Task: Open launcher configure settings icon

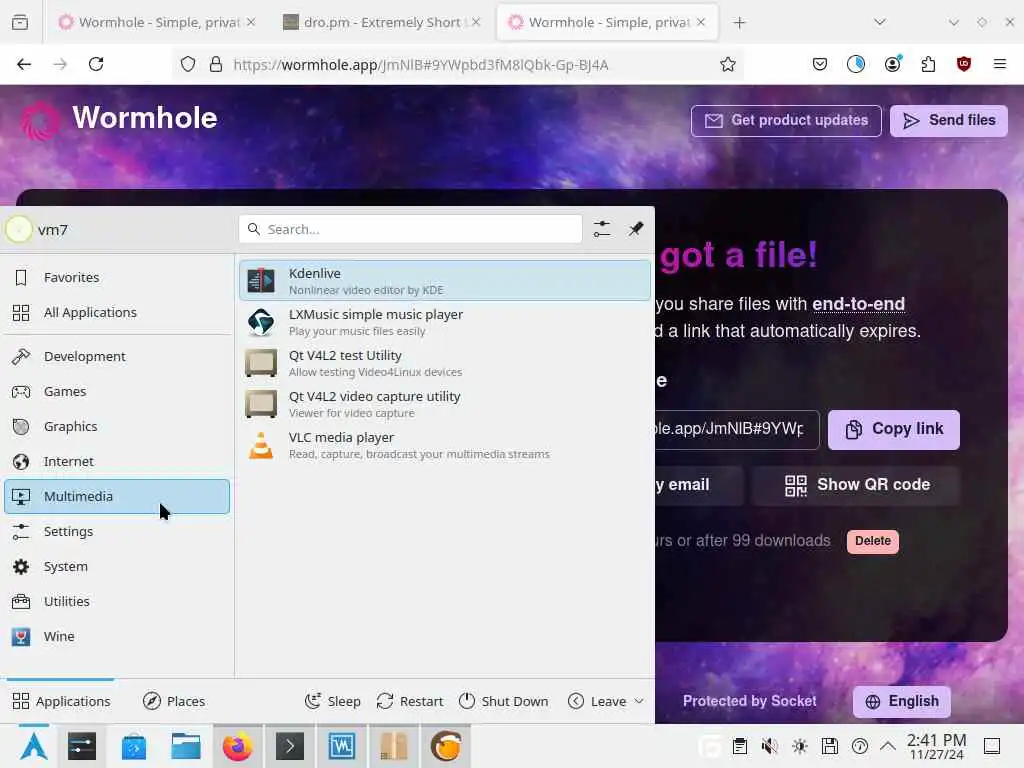Action: point(601,229)
